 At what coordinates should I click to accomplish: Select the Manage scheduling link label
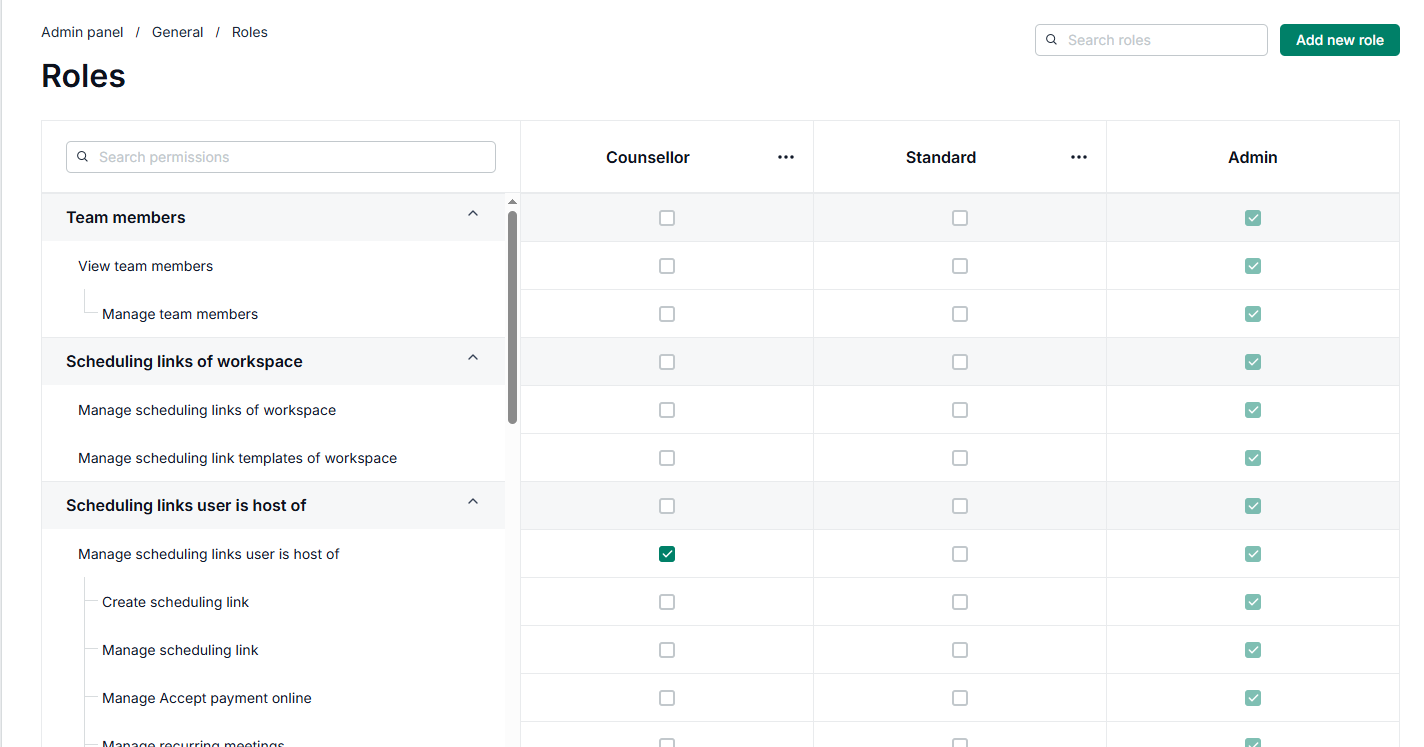point(181,650)
